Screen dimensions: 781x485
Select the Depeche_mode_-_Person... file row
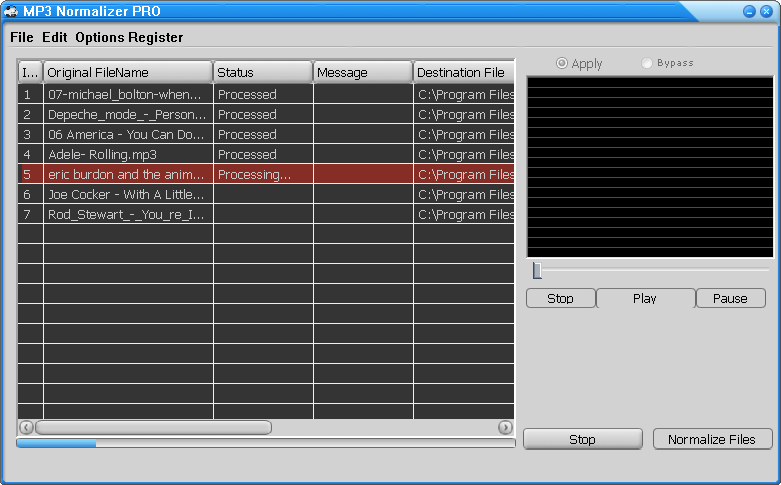(x=266, y=114)
